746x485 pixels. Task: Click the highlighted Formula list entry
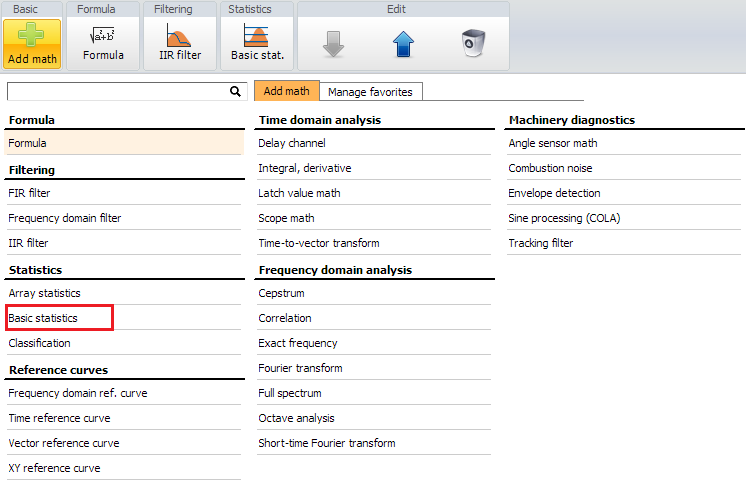click(x=124, y=143)
